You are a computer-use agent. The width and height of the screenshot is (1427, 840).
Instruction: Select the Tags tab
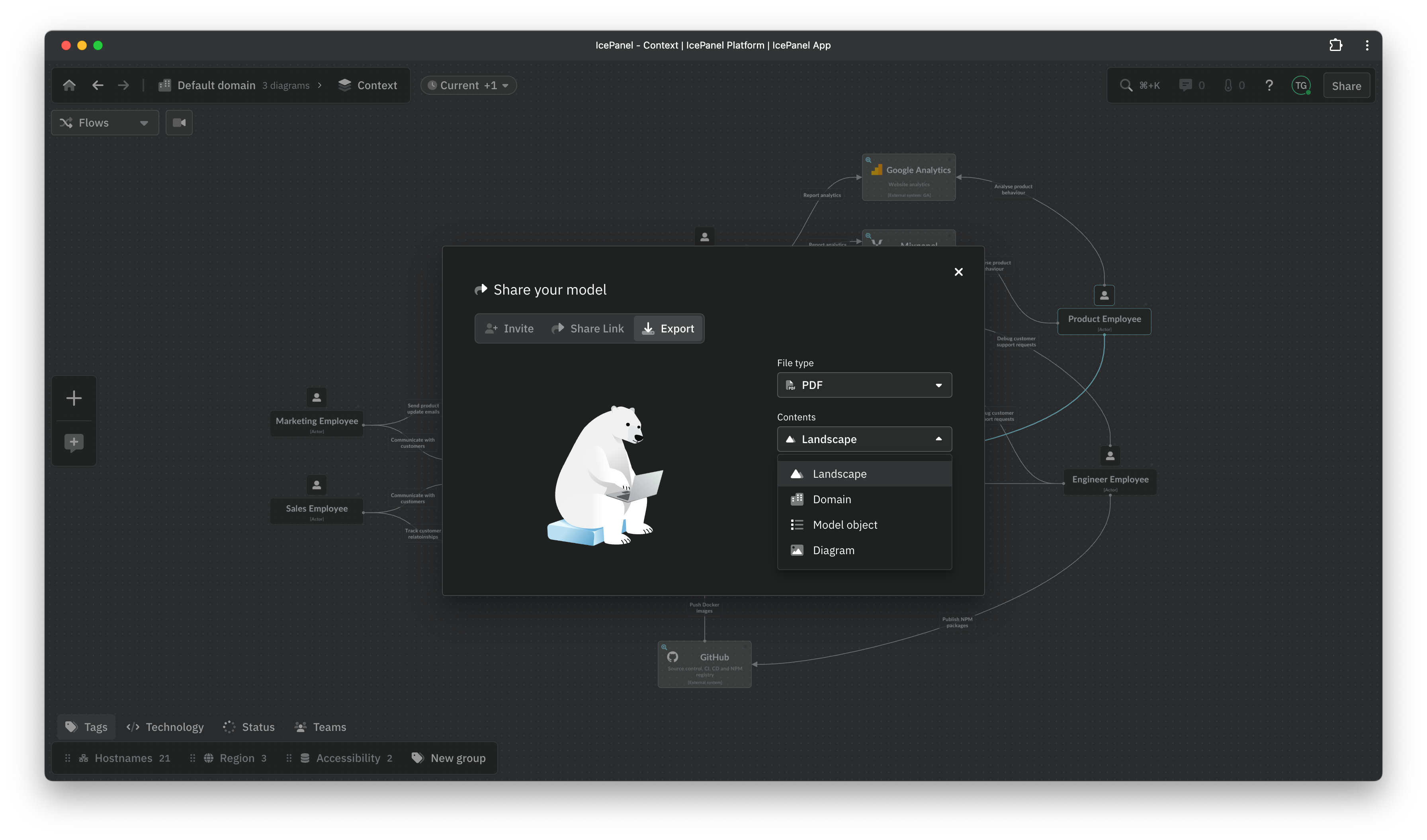pyautogui.click(x=86, y=727)
